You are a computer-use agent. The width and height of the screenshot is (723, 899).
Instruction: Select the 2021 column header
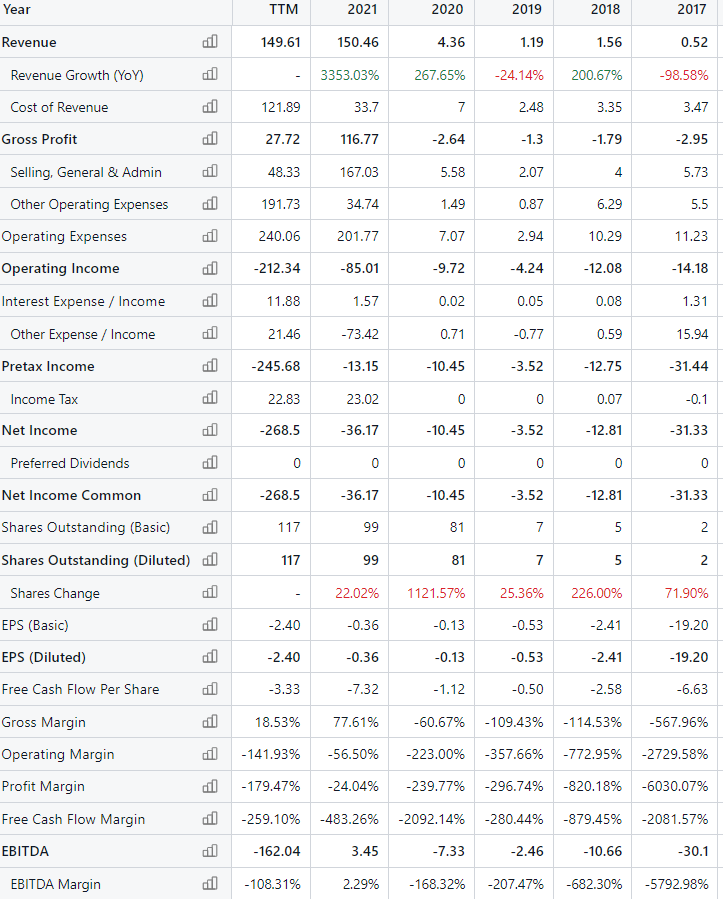362,9
